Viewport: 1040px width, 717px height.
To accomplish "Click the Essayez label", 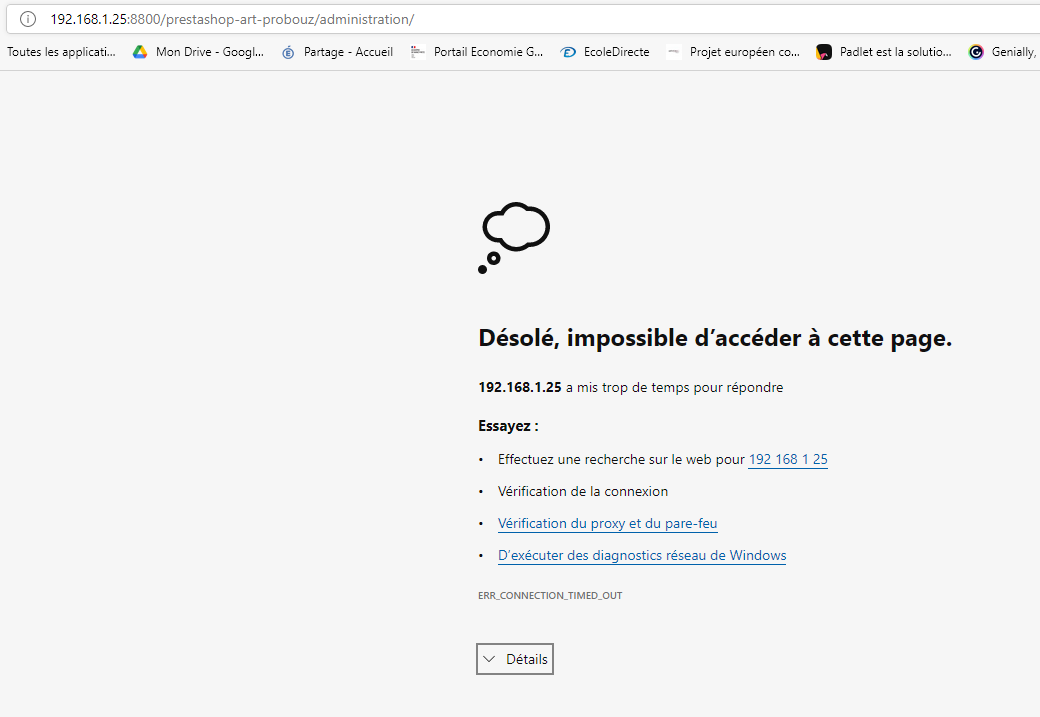I will pos(508,426).
